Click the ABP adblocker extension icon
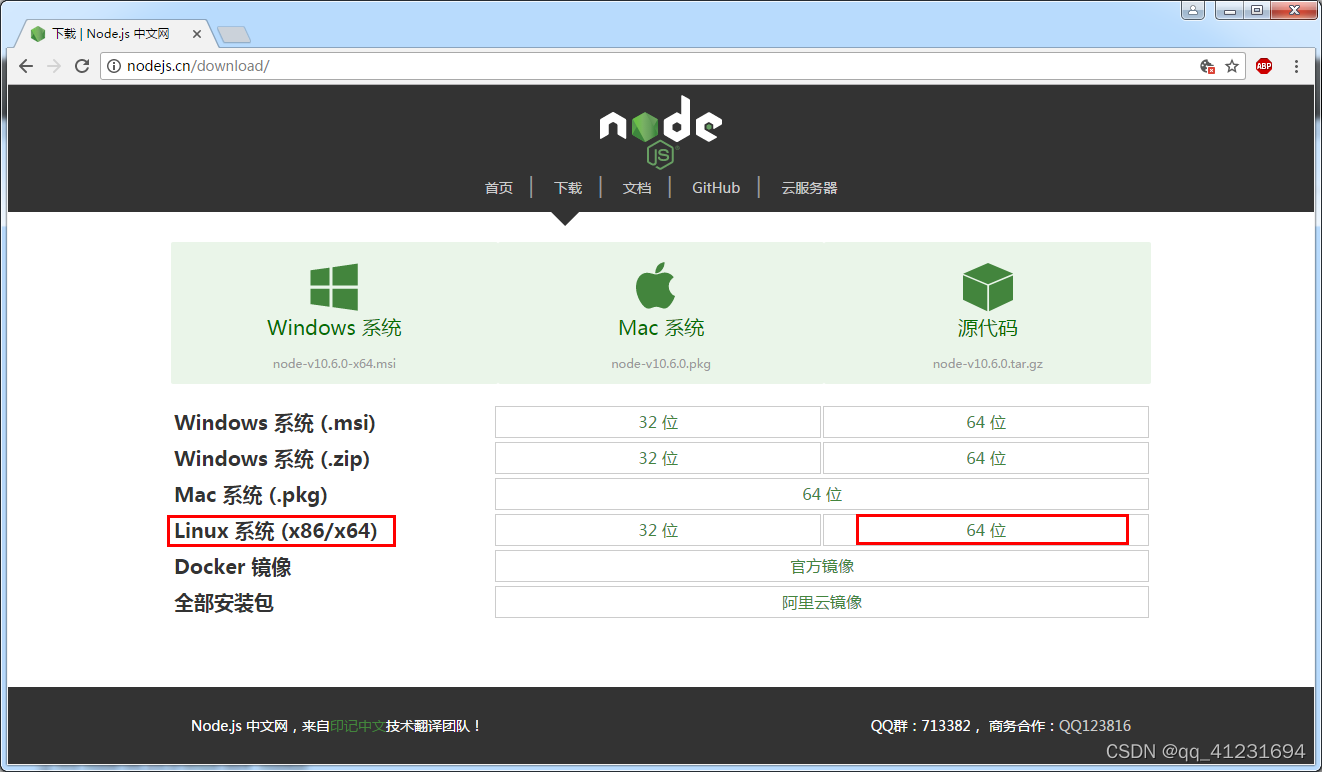Image resolution: width=1322 pixels, height=772 pixels. [x=1263, y=66]
